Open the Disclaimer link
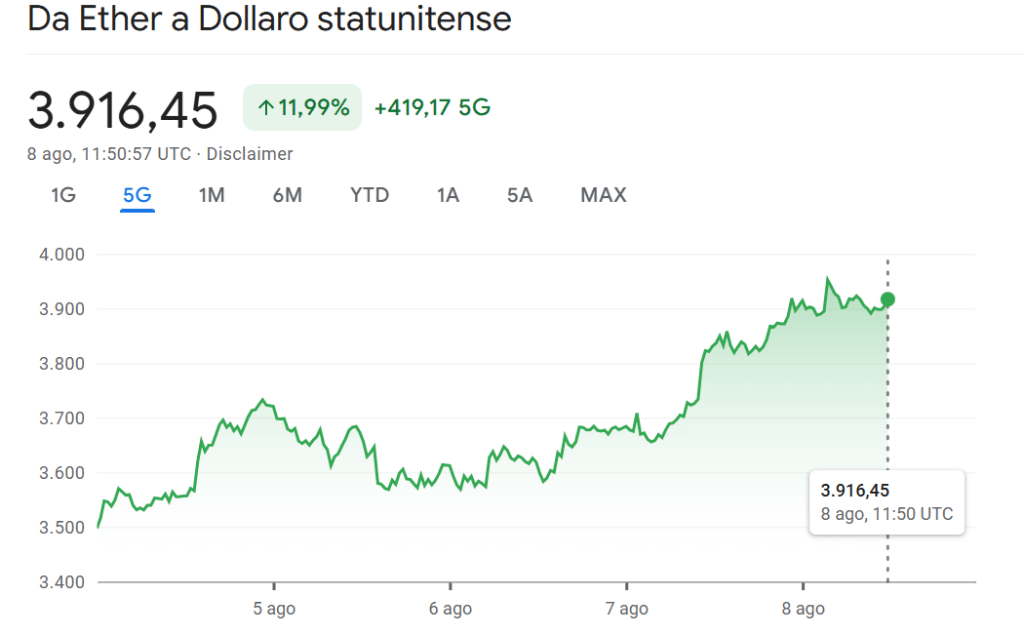Image resolution: width=1024 pixels, height=636 pixels. (250, 154)
